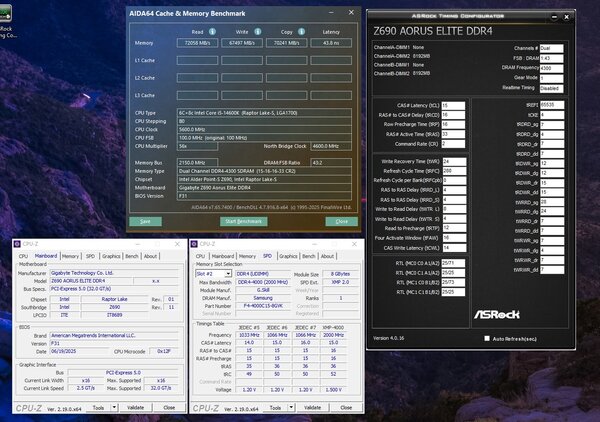Open Bench tab in left CPU-Z window
This screenshot has height=422, width=600.
tap(132, 256)
